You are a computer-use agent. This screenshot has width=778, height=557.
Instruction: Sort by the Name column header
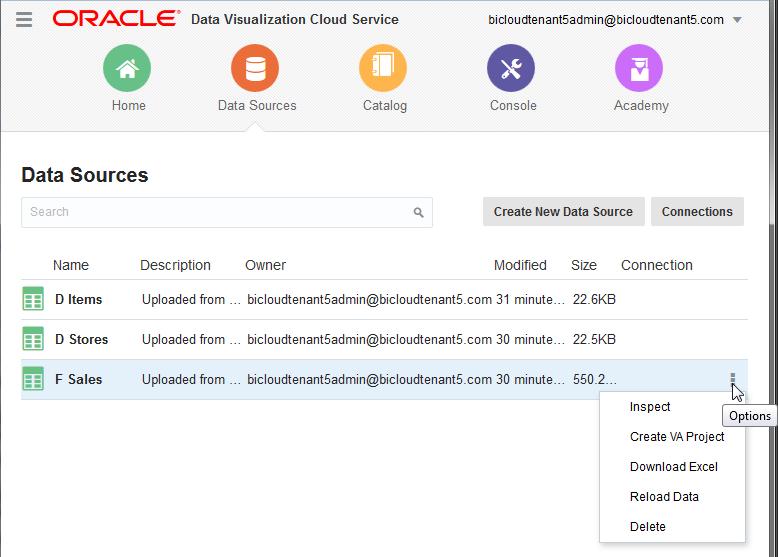[71, 265]
